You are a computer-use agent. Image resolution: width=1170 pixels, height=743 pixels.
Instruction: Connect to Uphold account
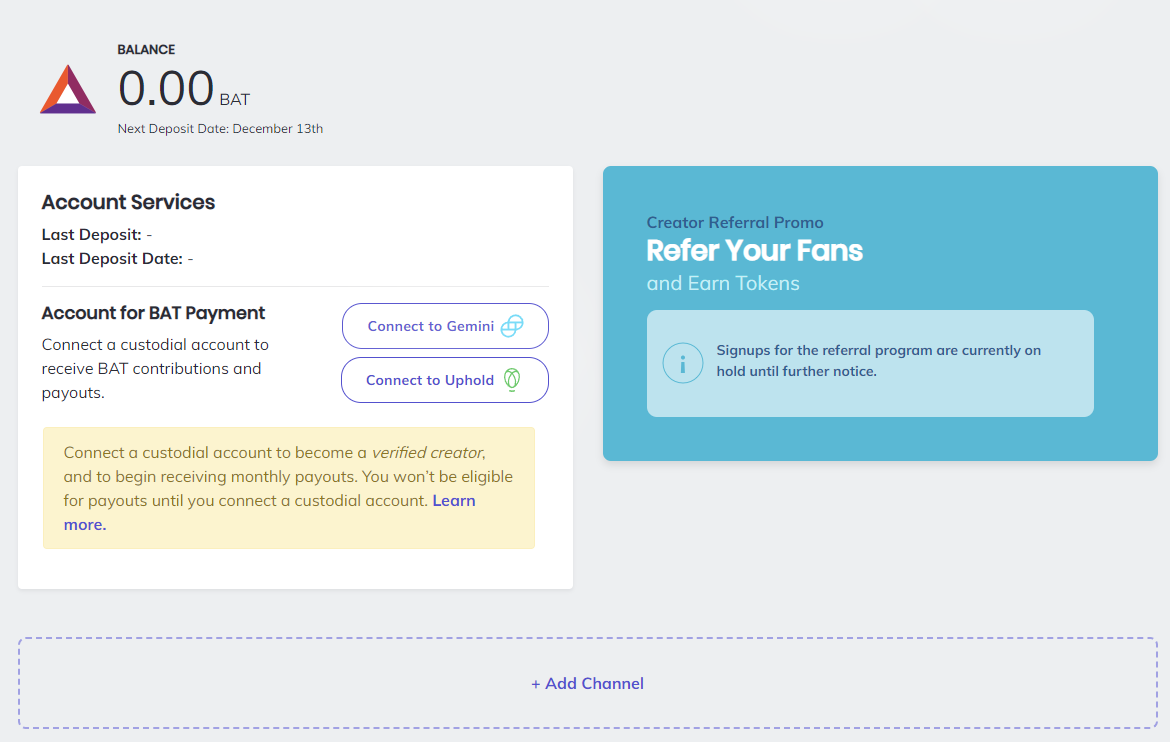coord(445,380)
